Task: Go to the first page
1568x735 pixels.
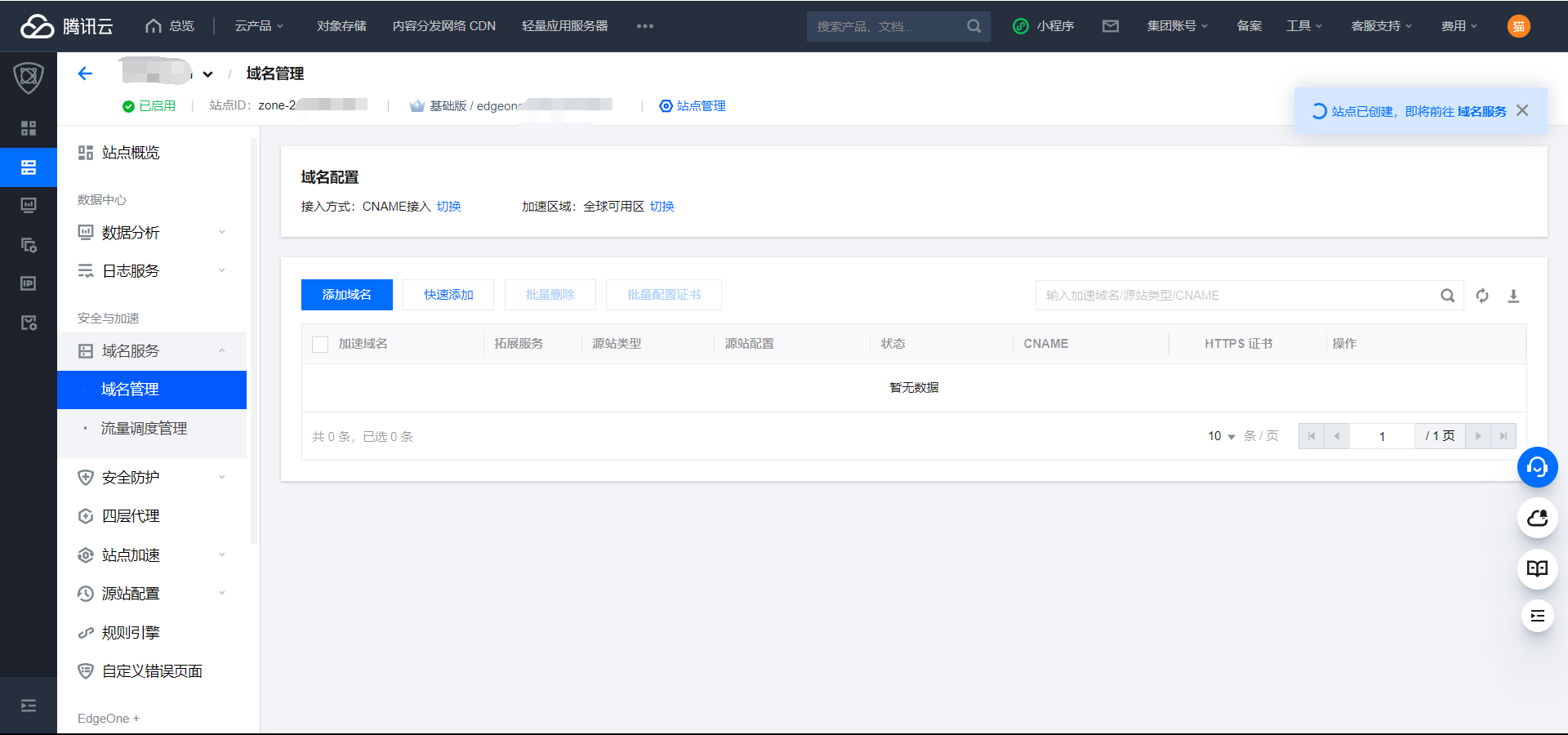Action: (1312, 436)
